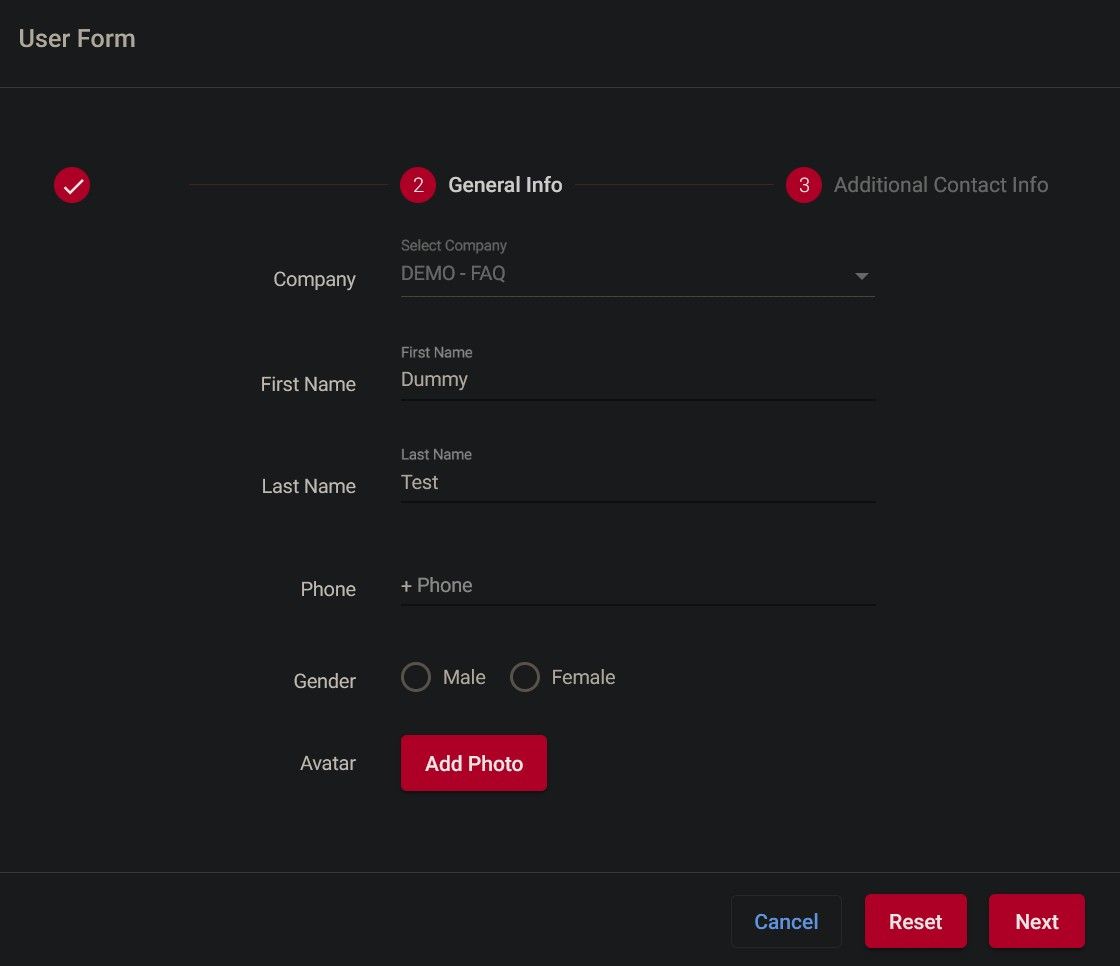Viewport: 1120px width, 966px height.
Task: Open the General Info step label
Action: (x=505, y=185)
